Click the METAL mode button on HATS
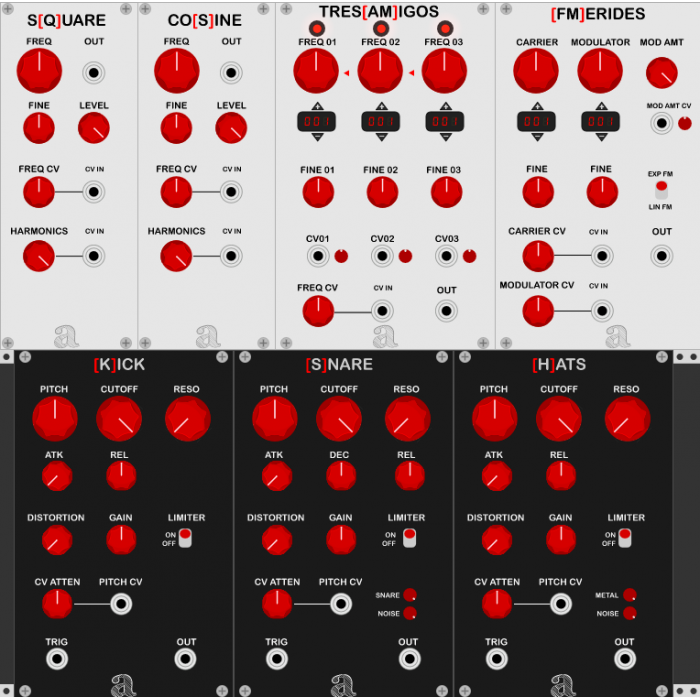700x700 pixels. [x=629, y=595]
